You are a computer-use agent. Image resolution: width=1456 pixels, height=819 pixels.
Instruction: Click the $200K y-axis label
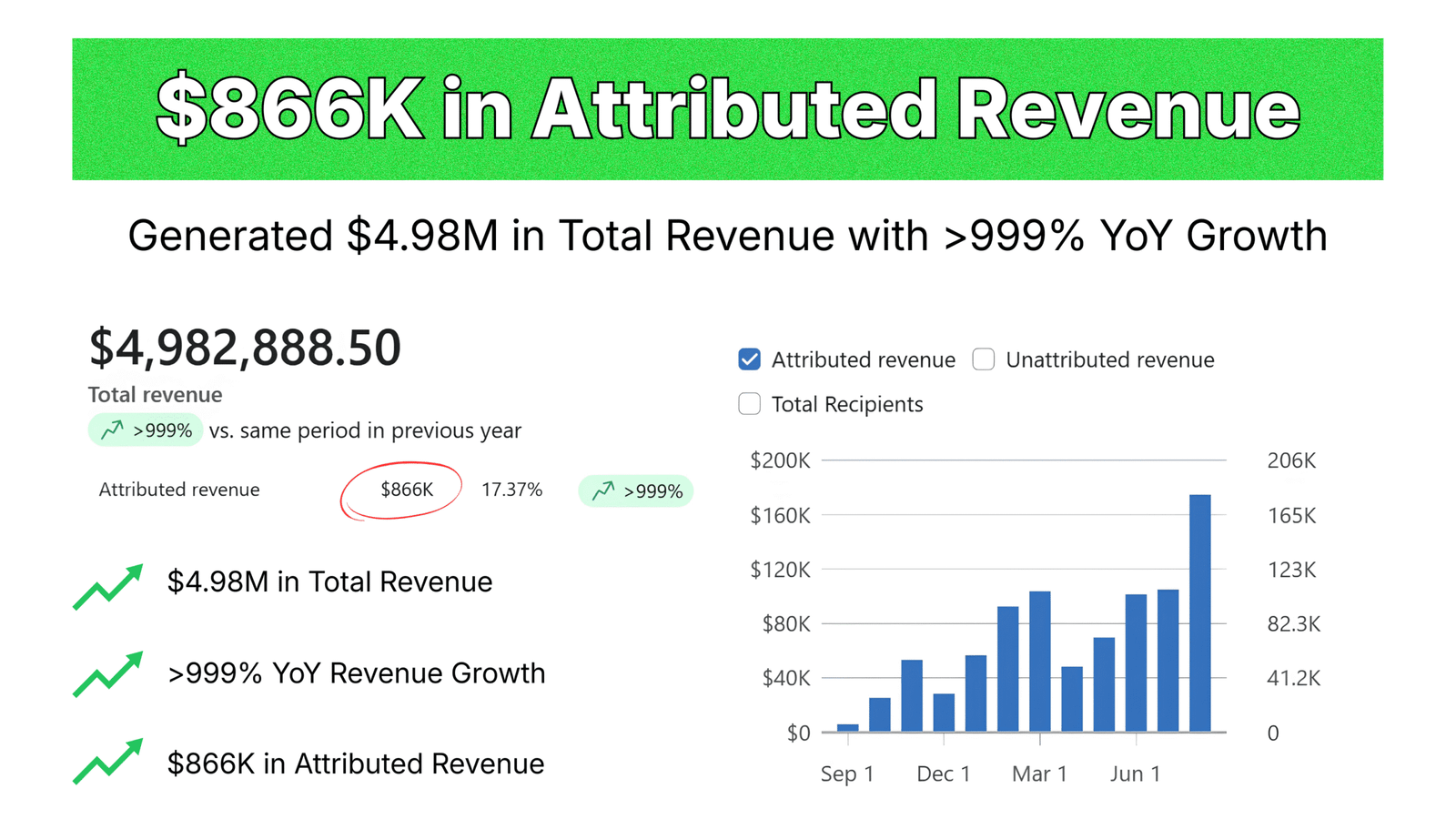point(780,460)
